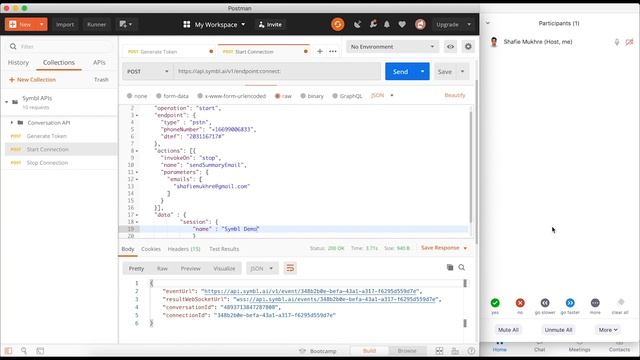Open the response Headers tab
The width and height of the screenshot is (640, 360).
(x=184, y=249)
